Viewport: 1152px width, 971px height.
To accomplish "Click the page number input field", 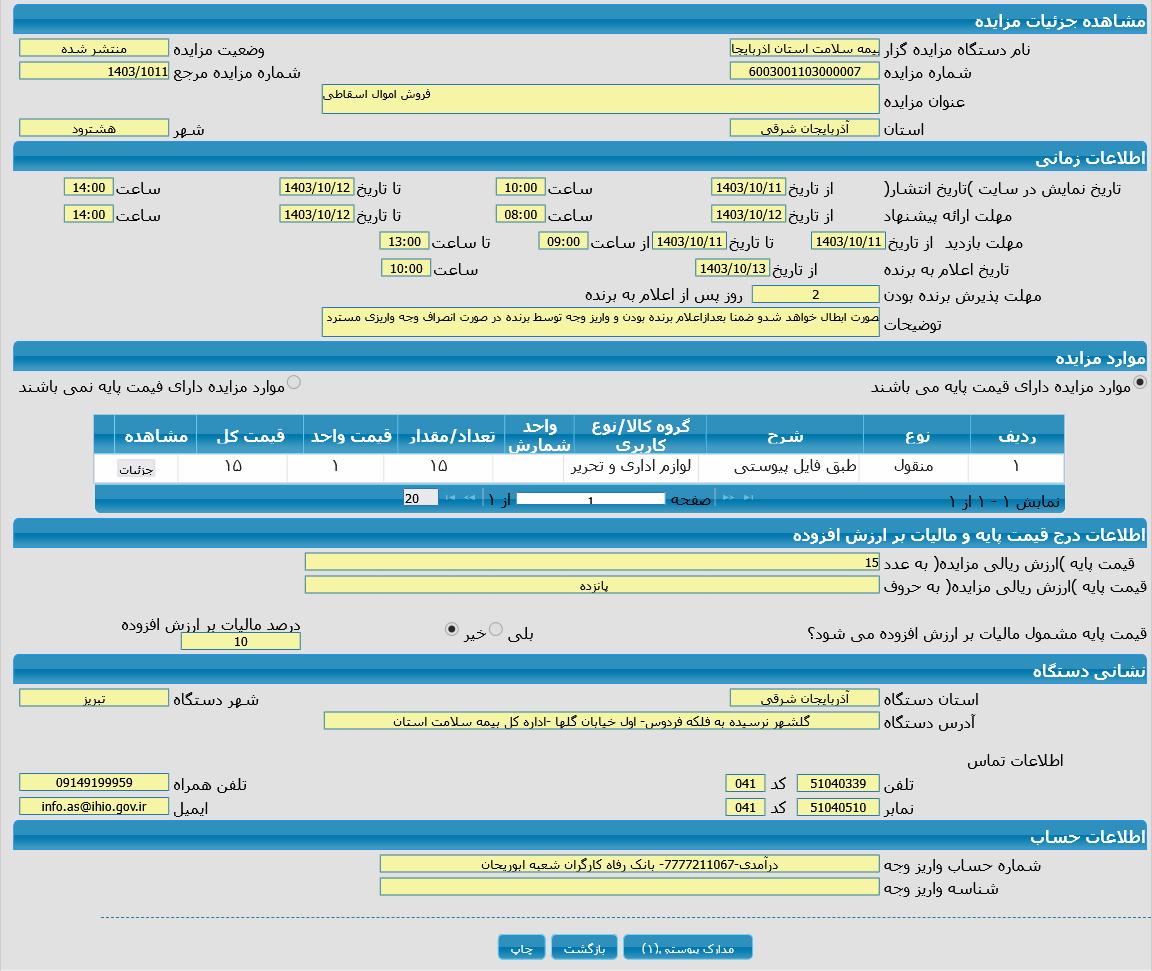I will pyautogui.click(x=590, y=499).
